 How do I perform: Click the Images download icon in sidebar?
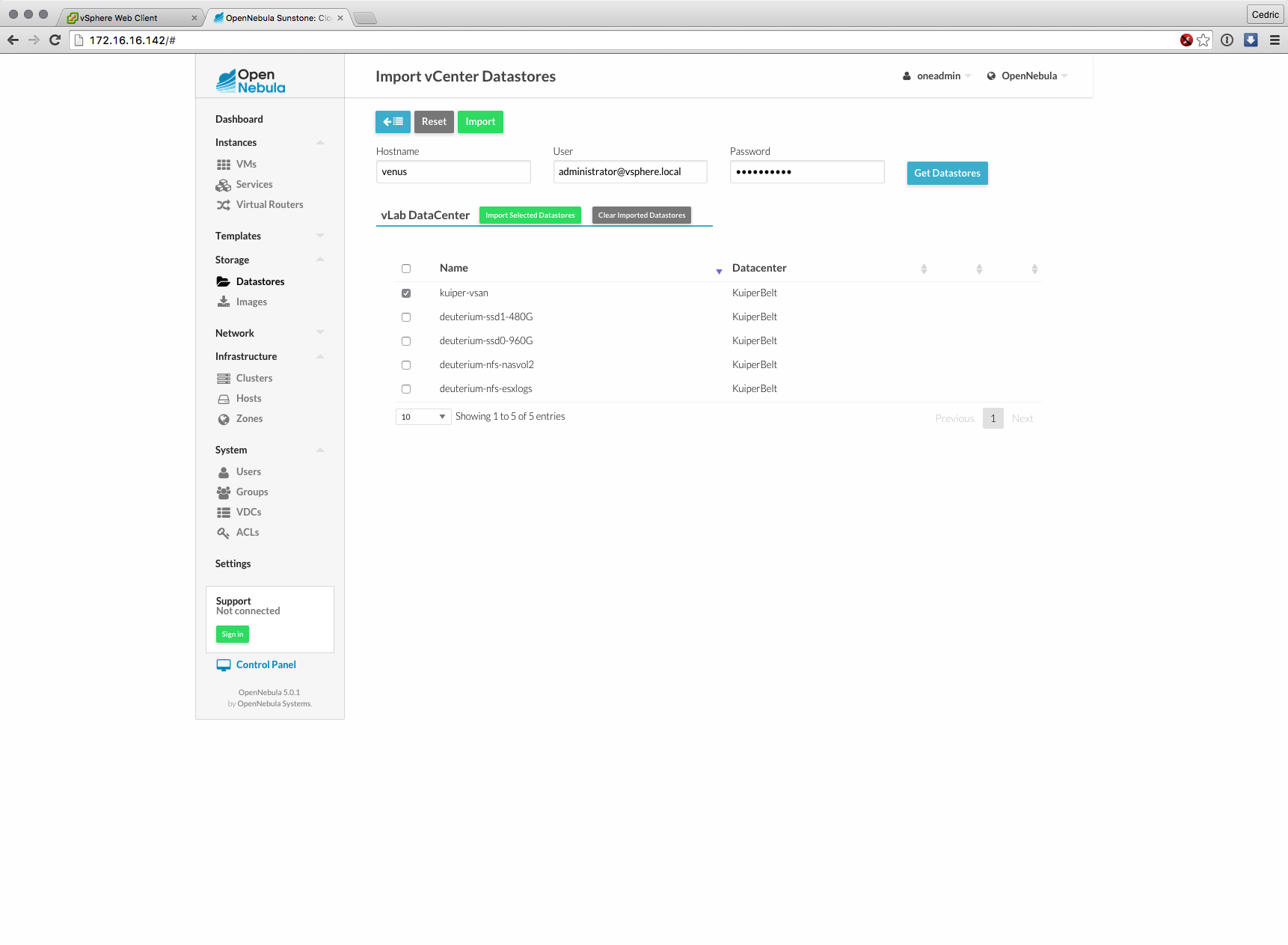[224, 302]
